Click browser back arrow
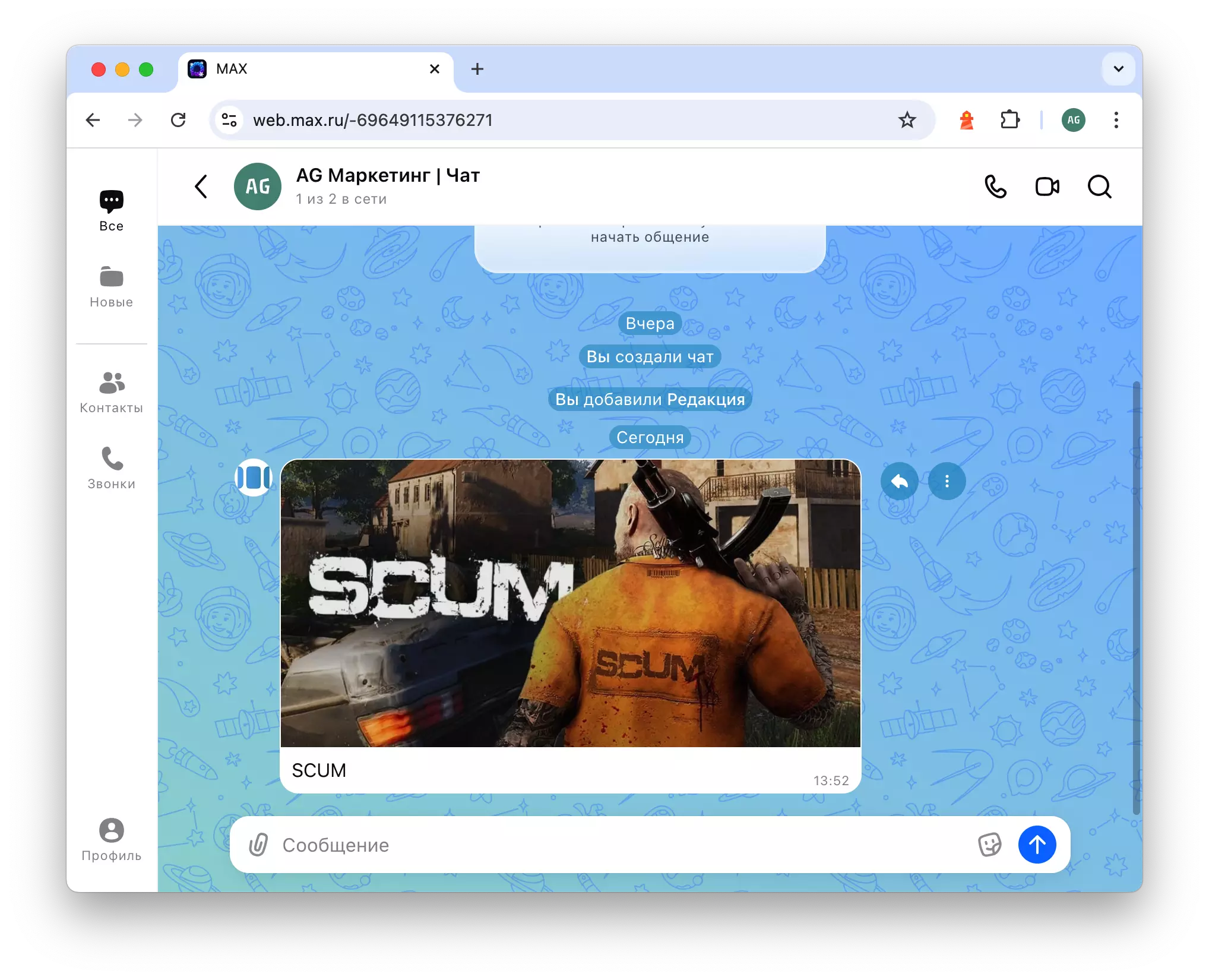The height and width of the screenshot is (980, 1209). point(93,120)
